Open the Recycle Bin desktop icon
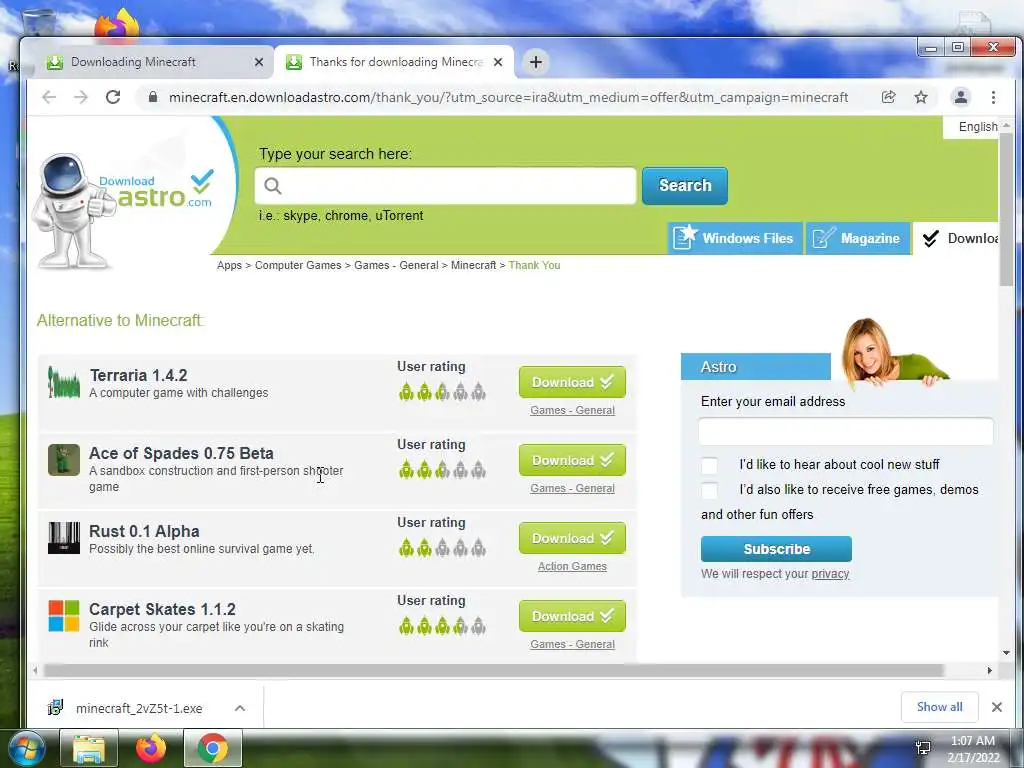The image size is (1024, 768). click(39, 23)
